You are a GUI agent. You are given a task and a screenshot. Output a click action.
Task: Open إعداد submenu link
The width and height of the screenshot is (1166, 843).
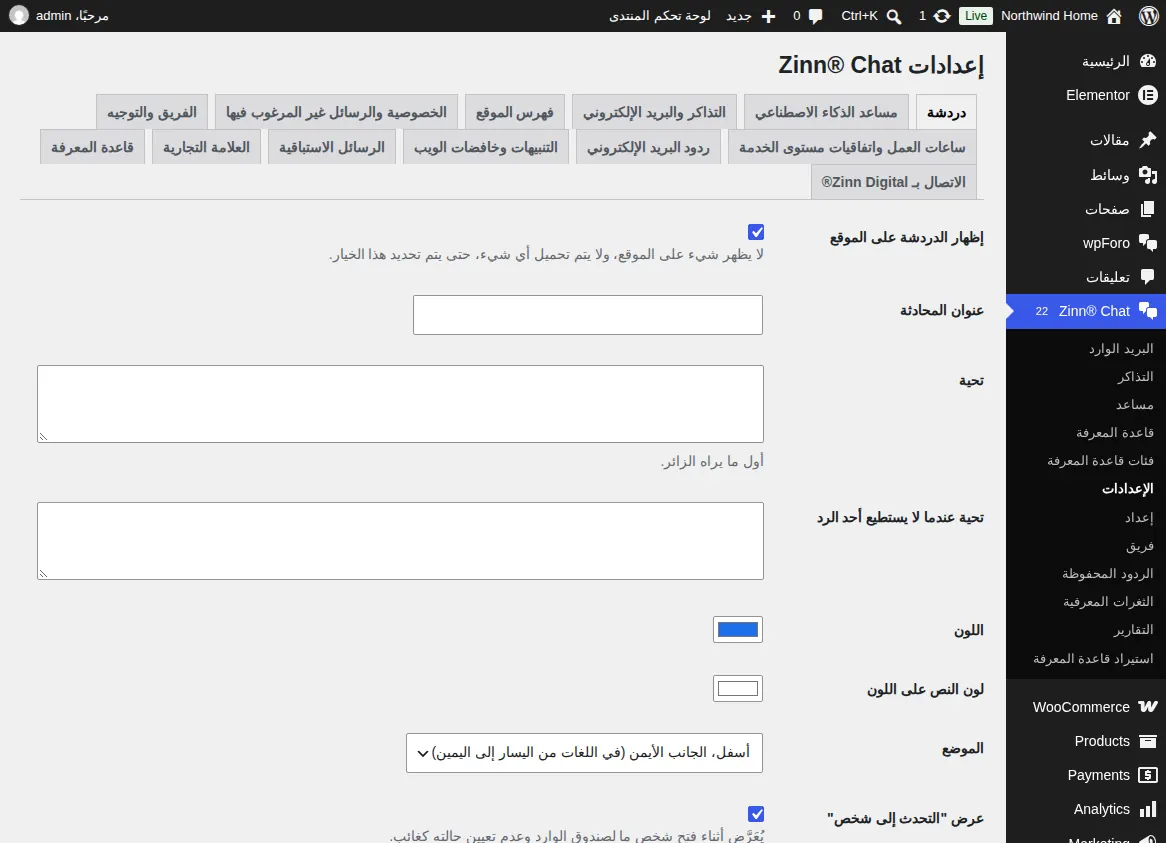pos(1139,517)
